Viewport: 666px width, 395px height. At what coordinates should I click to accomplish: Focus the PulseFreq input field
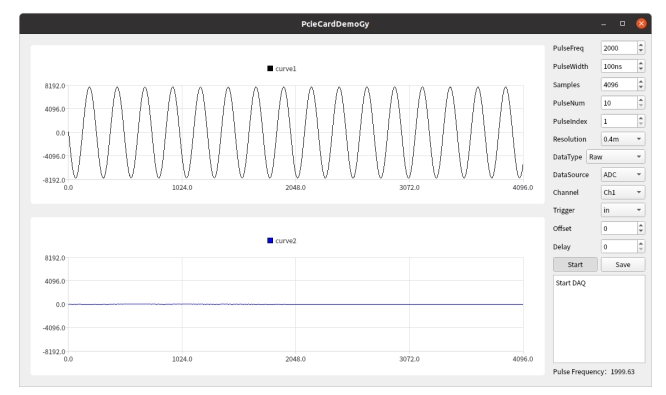pyautogui.click(x=619, y=48)
